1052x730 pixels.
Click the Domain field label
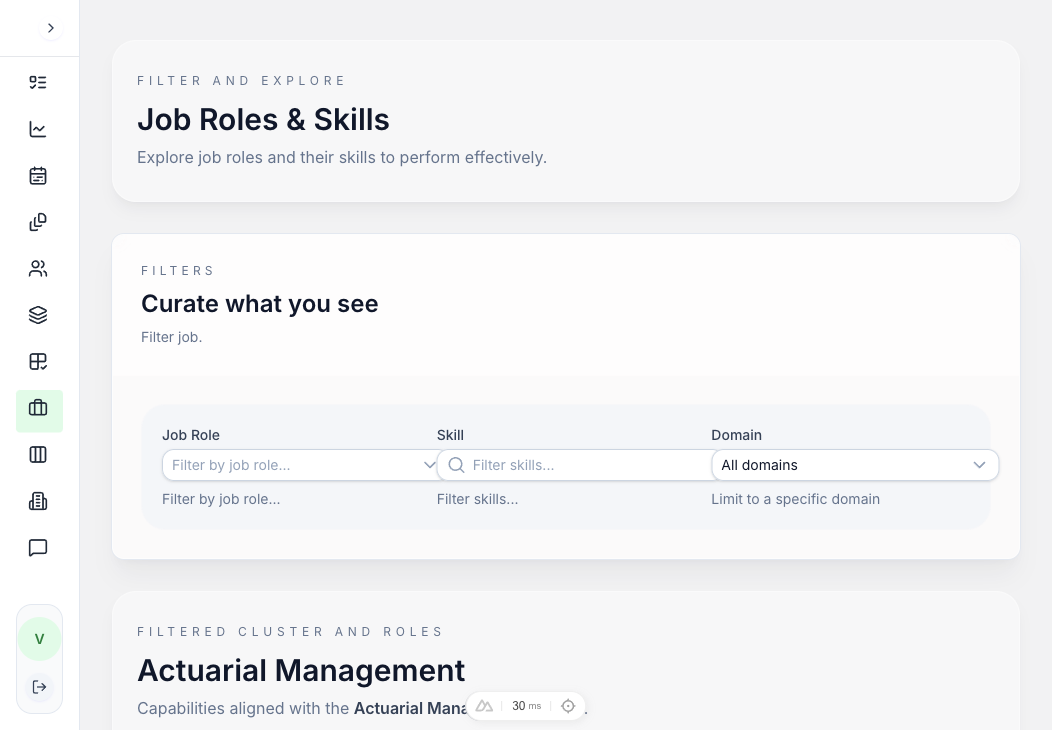point(737,435)
